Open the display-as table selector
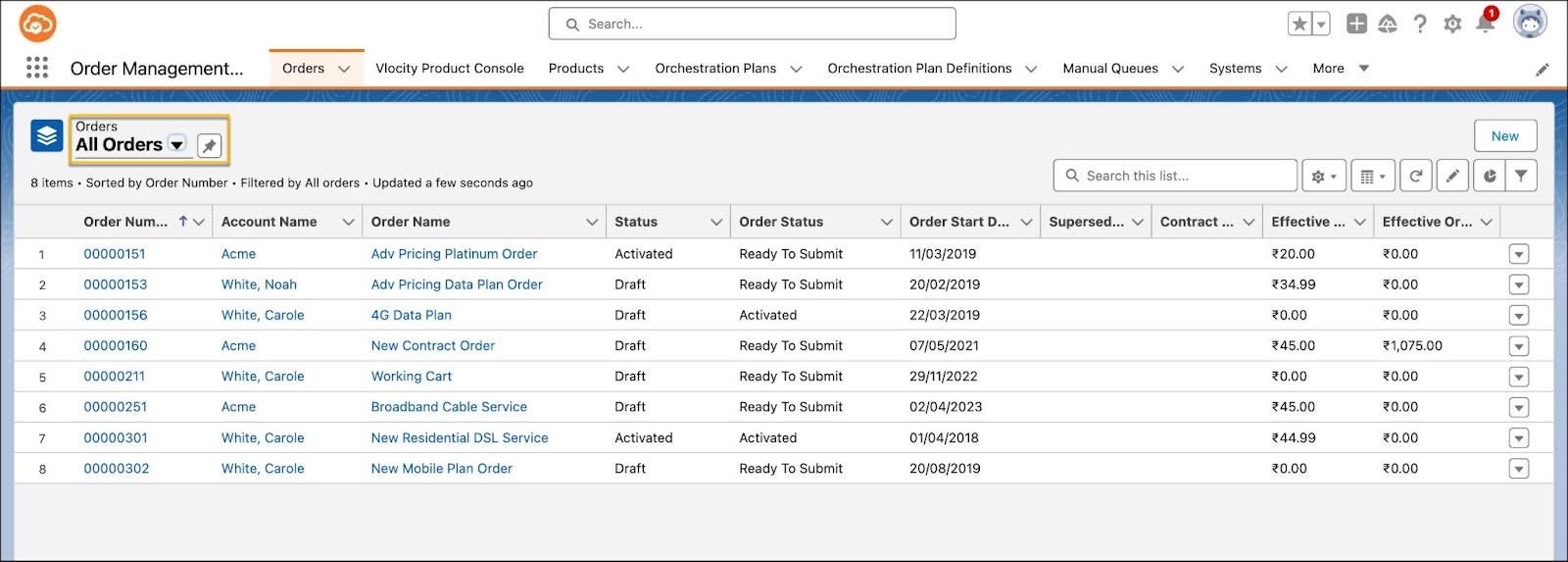The width and height of the screenshot is (1568, 562). [x=1373, y=176]
